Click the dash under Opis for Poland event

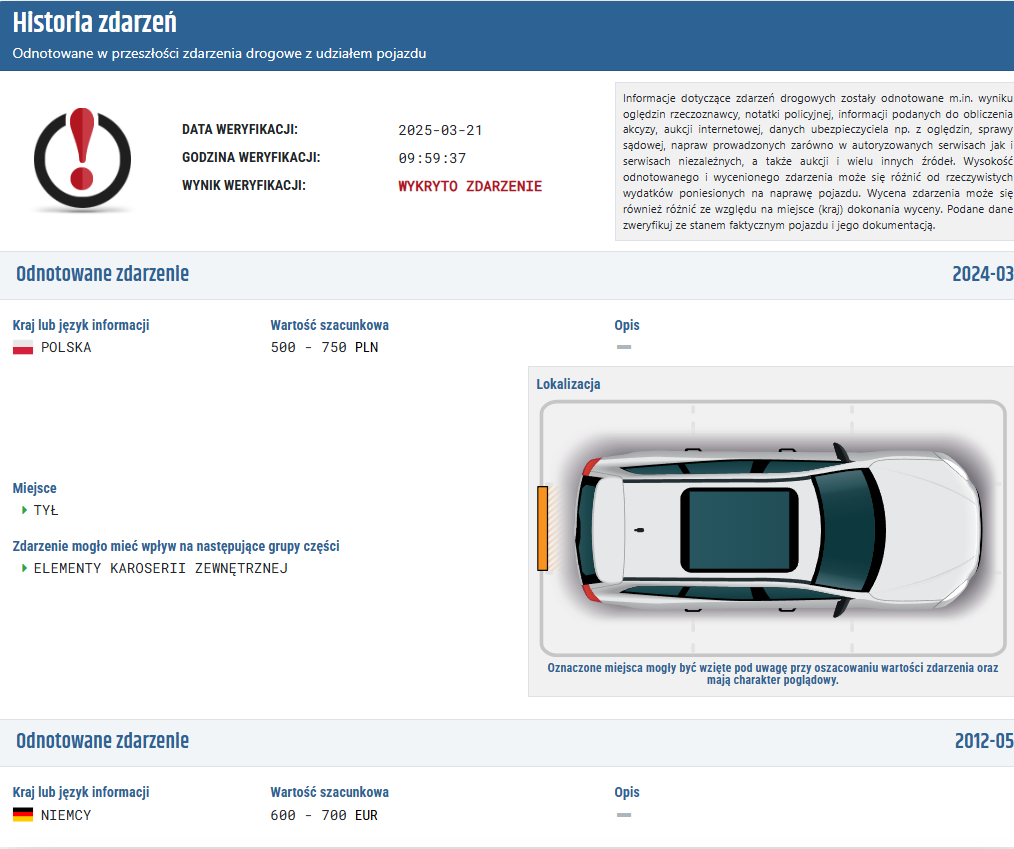[x=624, y=347]
